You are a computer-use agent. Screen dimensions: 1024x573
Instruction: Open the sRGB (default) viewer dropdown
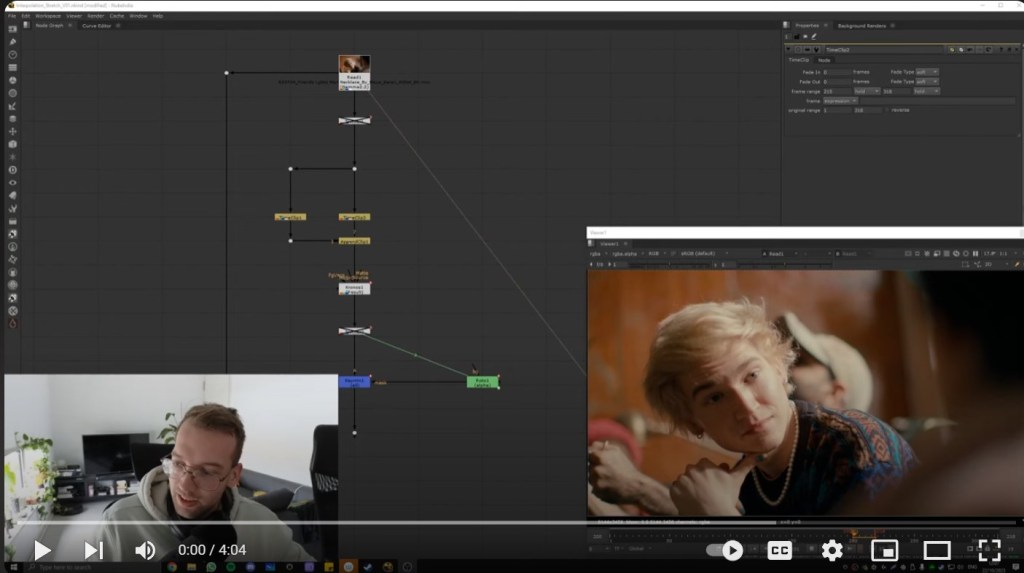(x=704, y=254)
